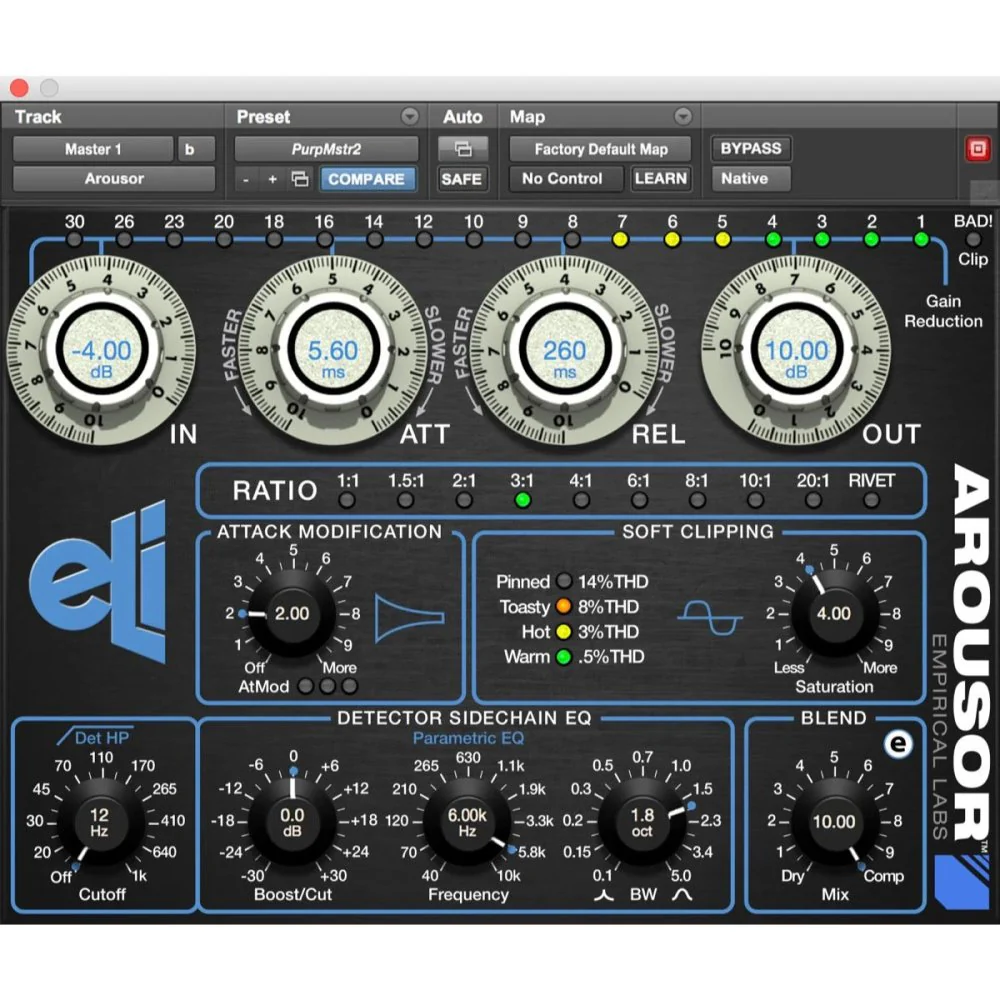
Task: Toggle the BYPASS button
Action: (751, 149)
